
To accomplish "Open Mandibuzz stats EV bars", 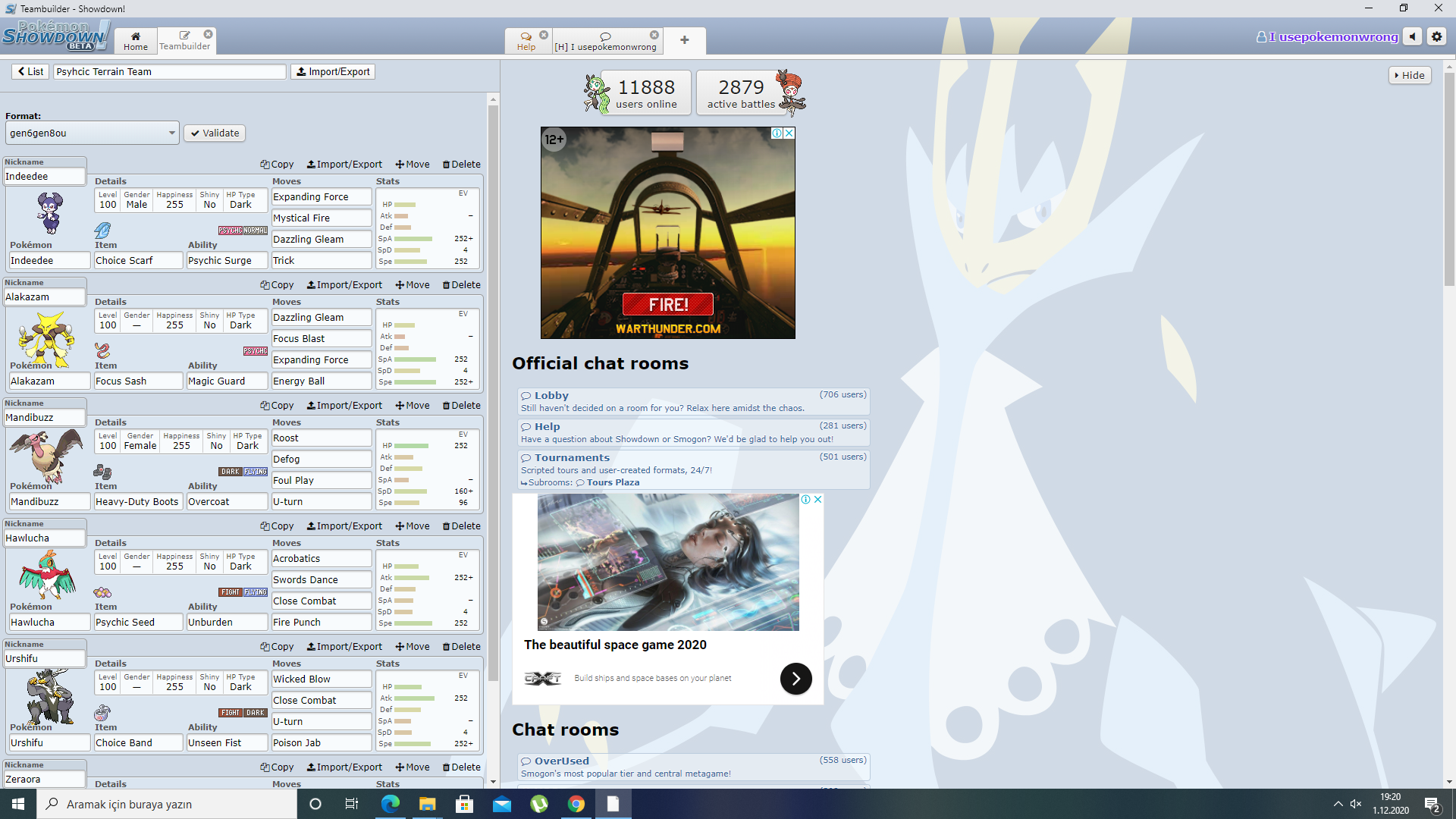I will click(x=428, y=469).
